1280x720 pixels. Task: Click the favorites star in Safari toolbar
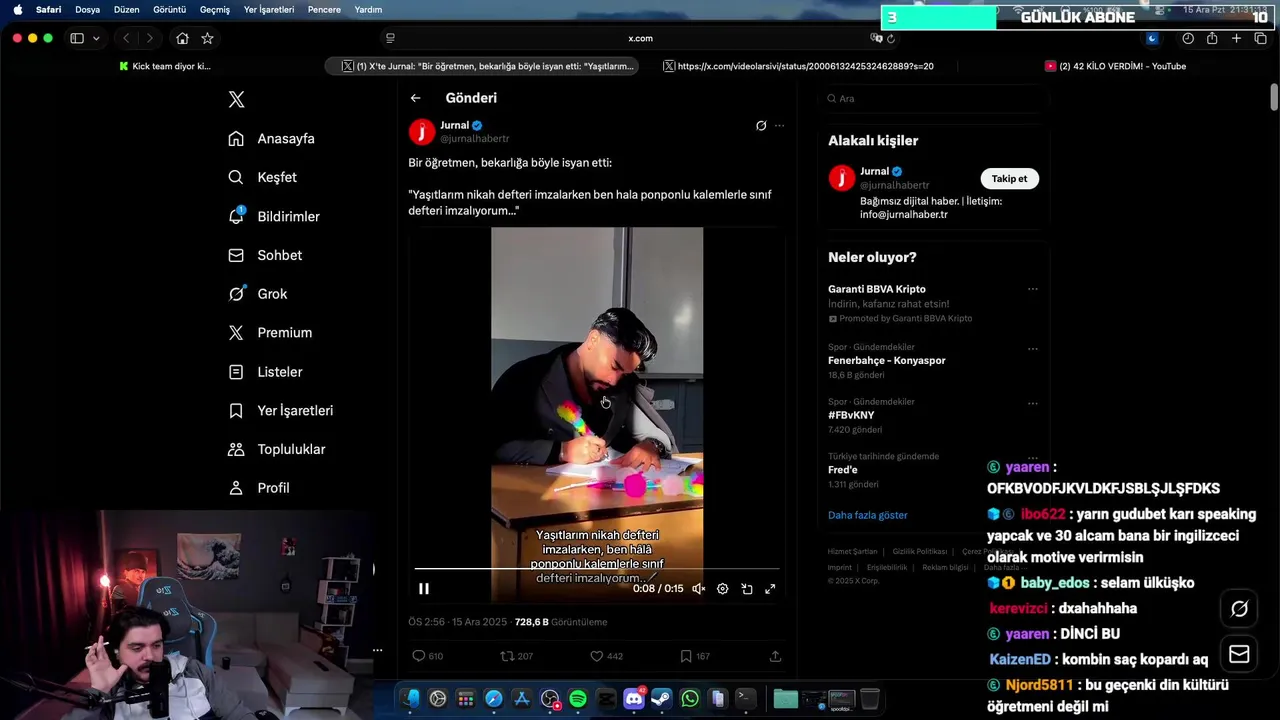(207, 38)
